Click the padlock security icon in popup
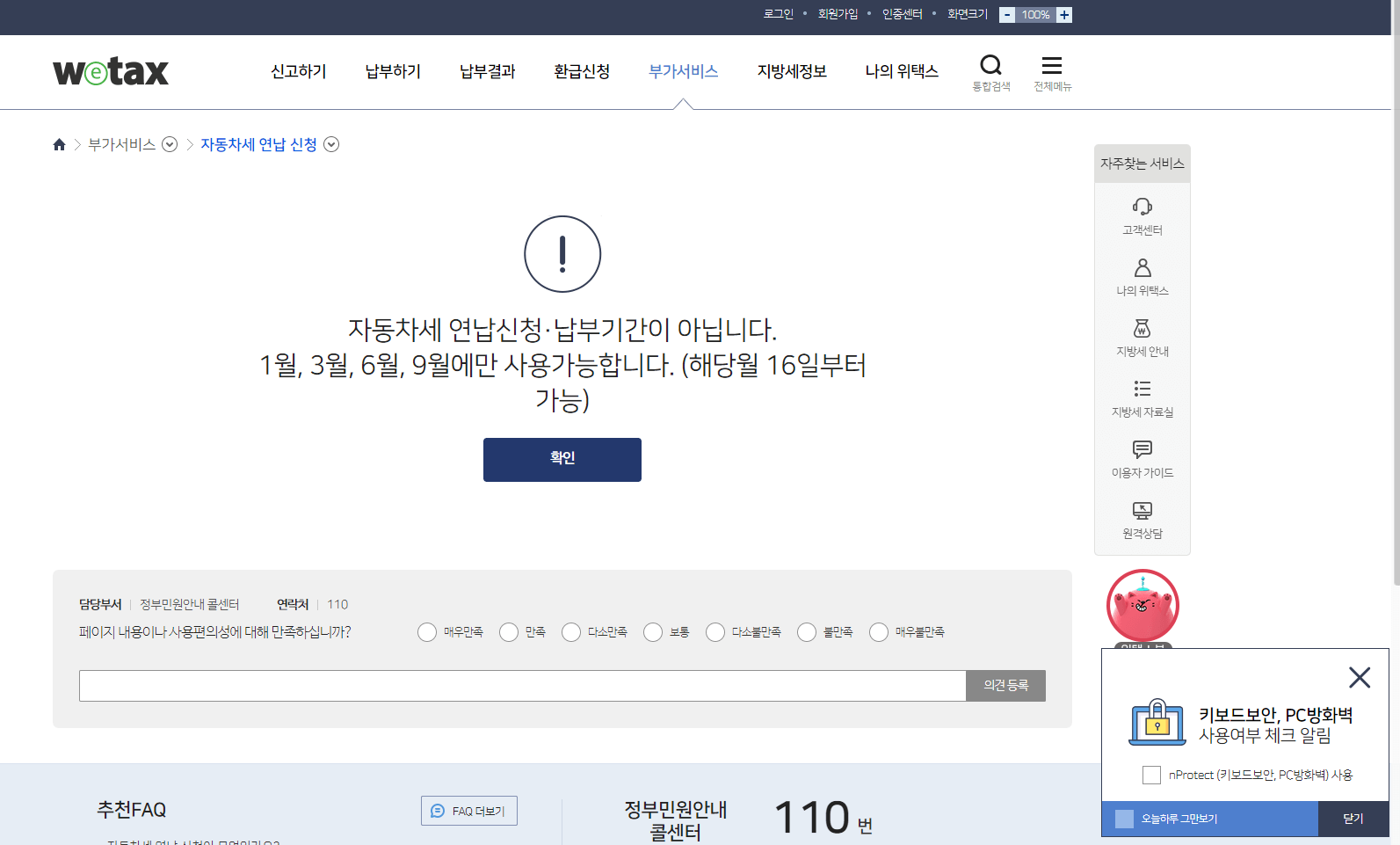 [x=1157, y=722]
